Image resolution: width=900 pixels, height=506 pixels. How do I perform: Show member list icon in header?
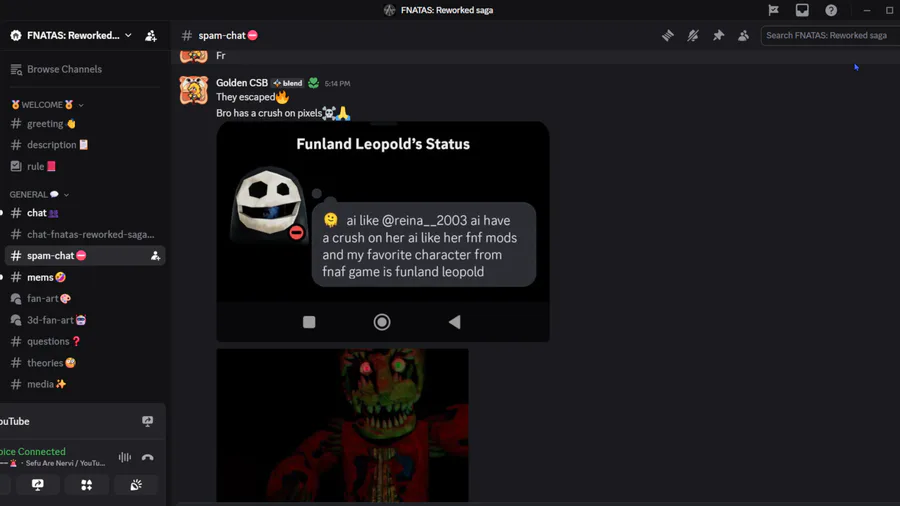pyautogui.click(x=743, y=36)
